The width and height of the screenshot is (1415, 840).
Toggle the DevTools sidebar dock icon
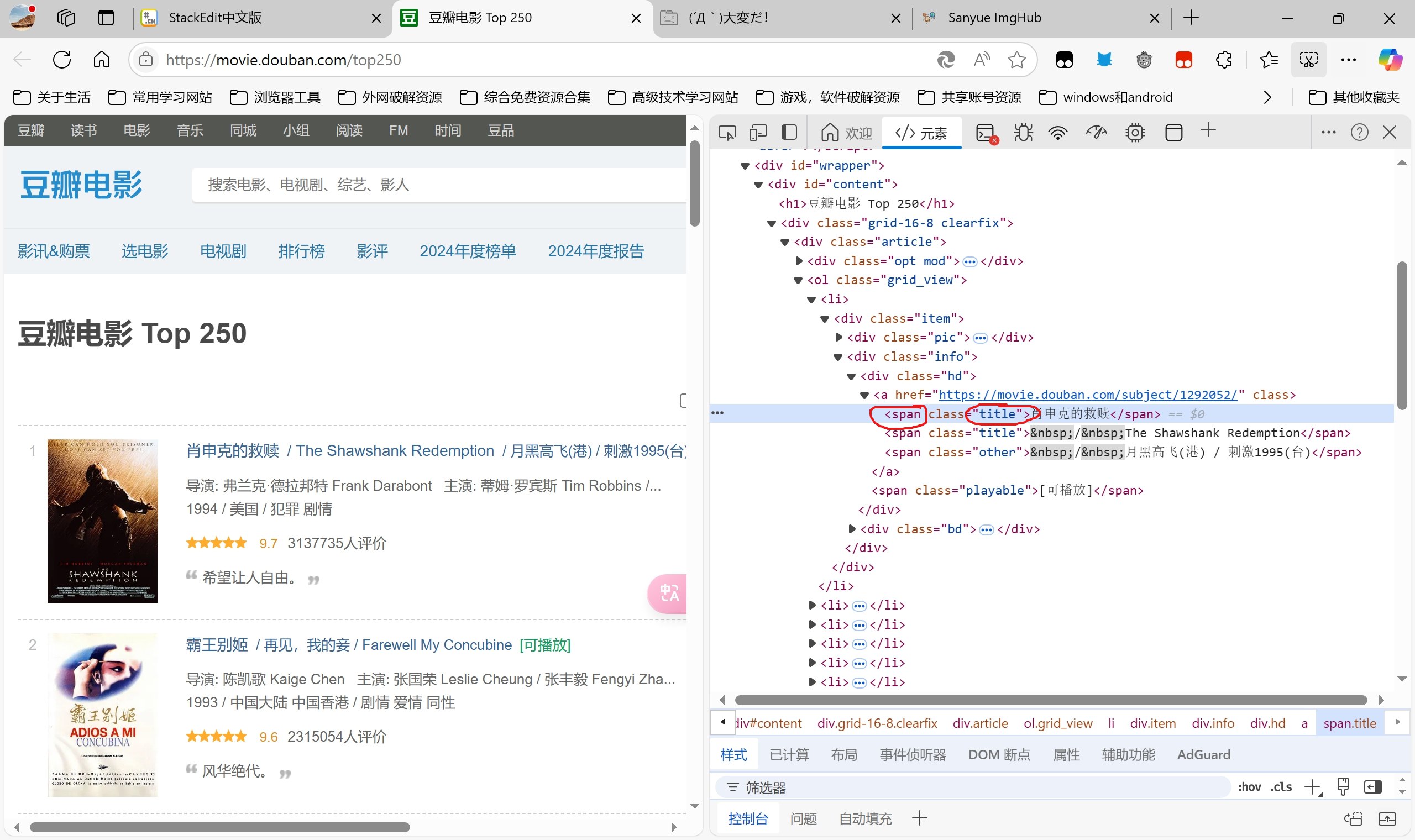pyautogui.click(x=789, y=133)
